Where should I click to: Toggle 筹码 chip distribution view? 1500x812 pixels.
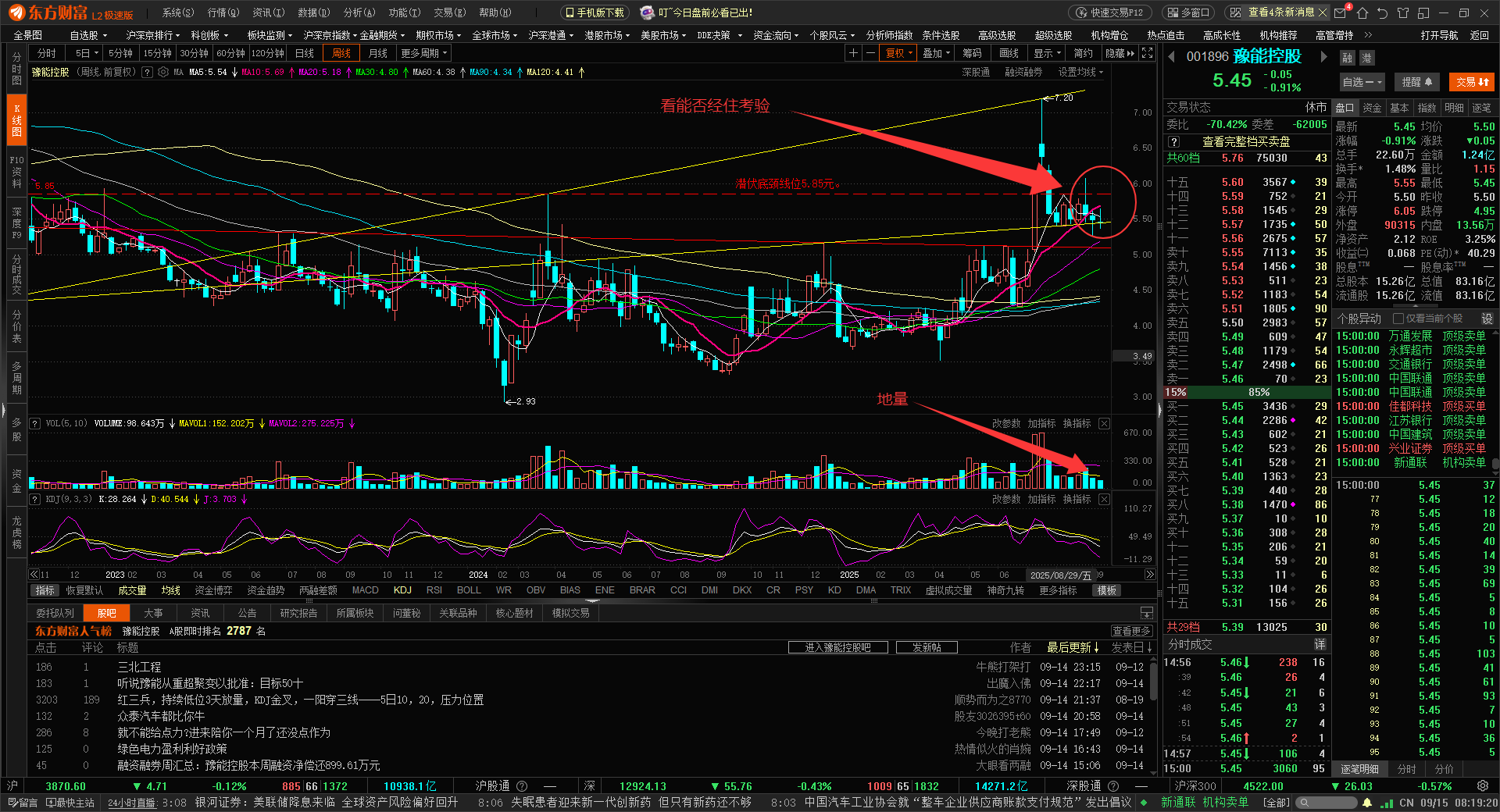tap(972, 53)
